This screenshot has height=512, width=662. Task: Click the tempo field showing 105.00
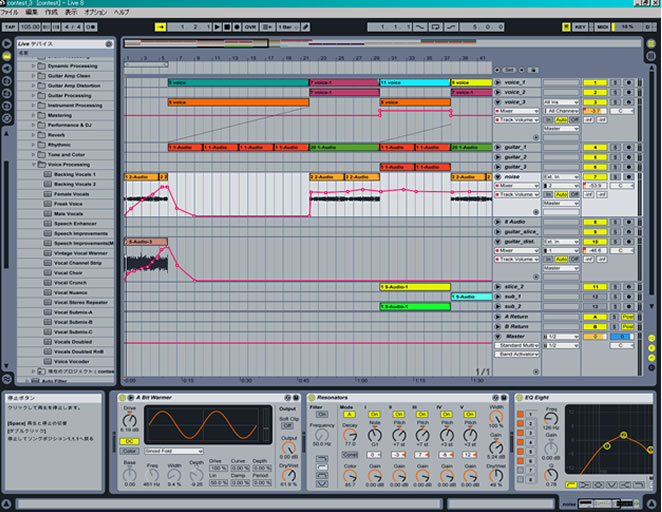click(x=30, y=27)
